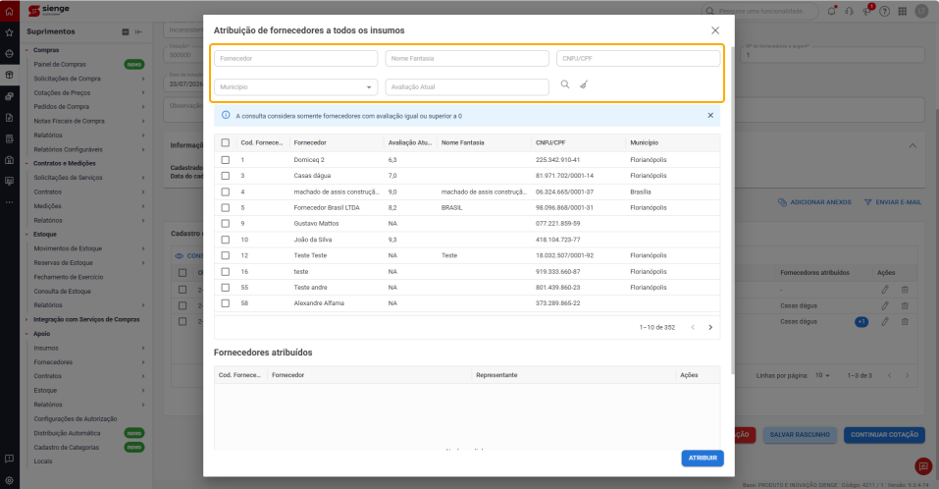939x489 pixels.
Task: Go to previous page of suppliers list
Action: pos(693,327)
